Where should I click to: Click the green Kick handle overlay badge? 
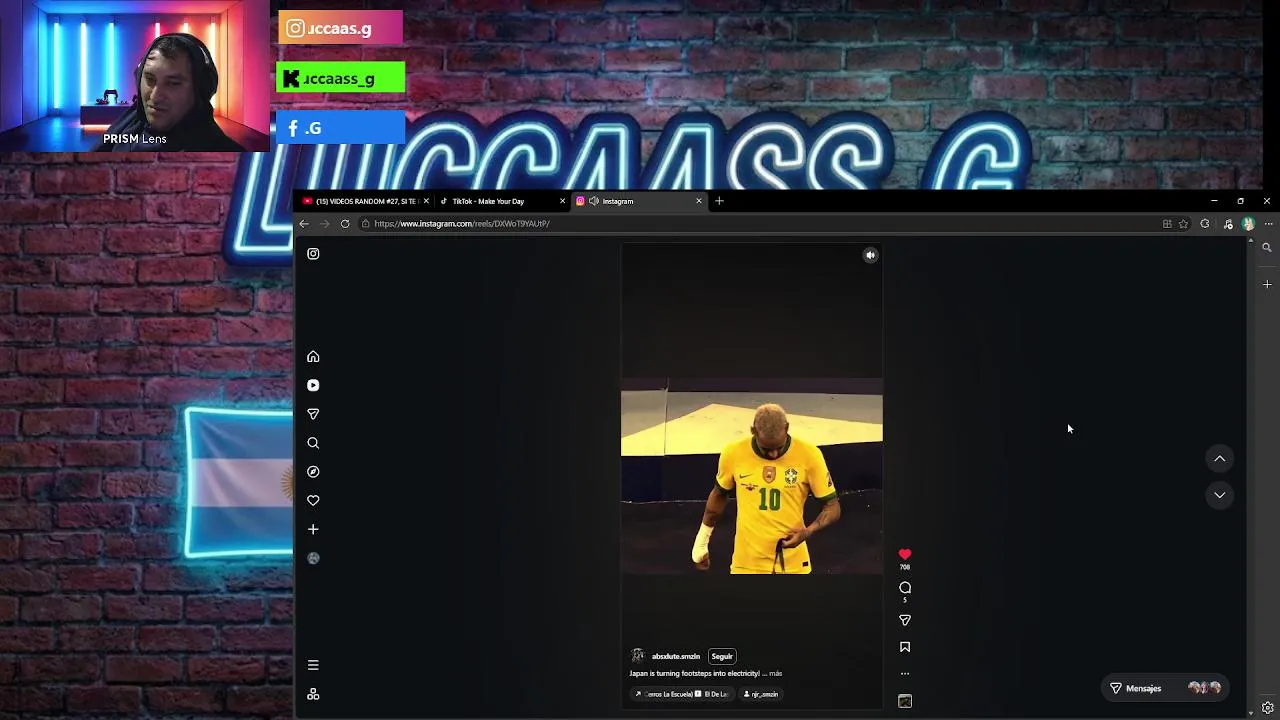pos(341,78)
